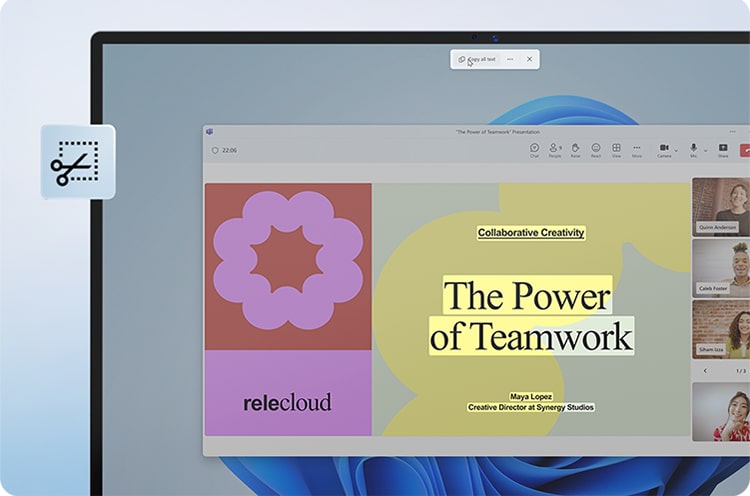
Task: Click the Copy all text button
Action: (477, 60)
